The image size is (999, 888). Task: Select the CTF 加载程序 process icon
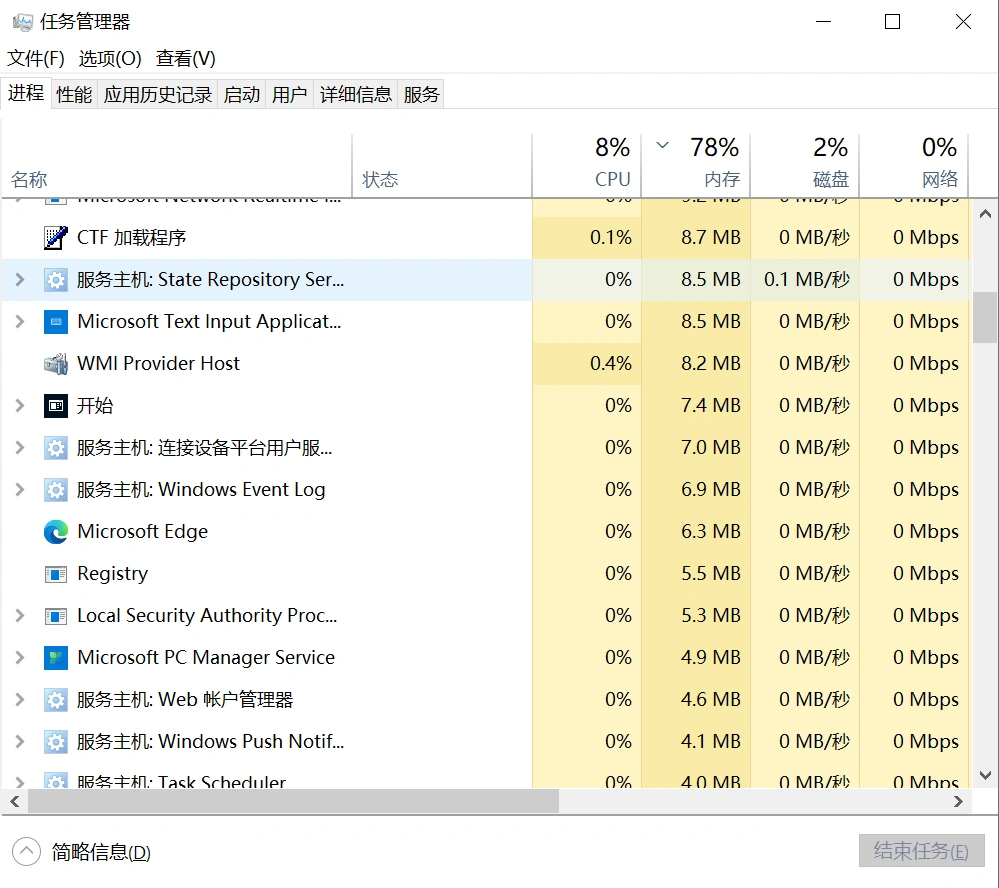tap(56, 237)
